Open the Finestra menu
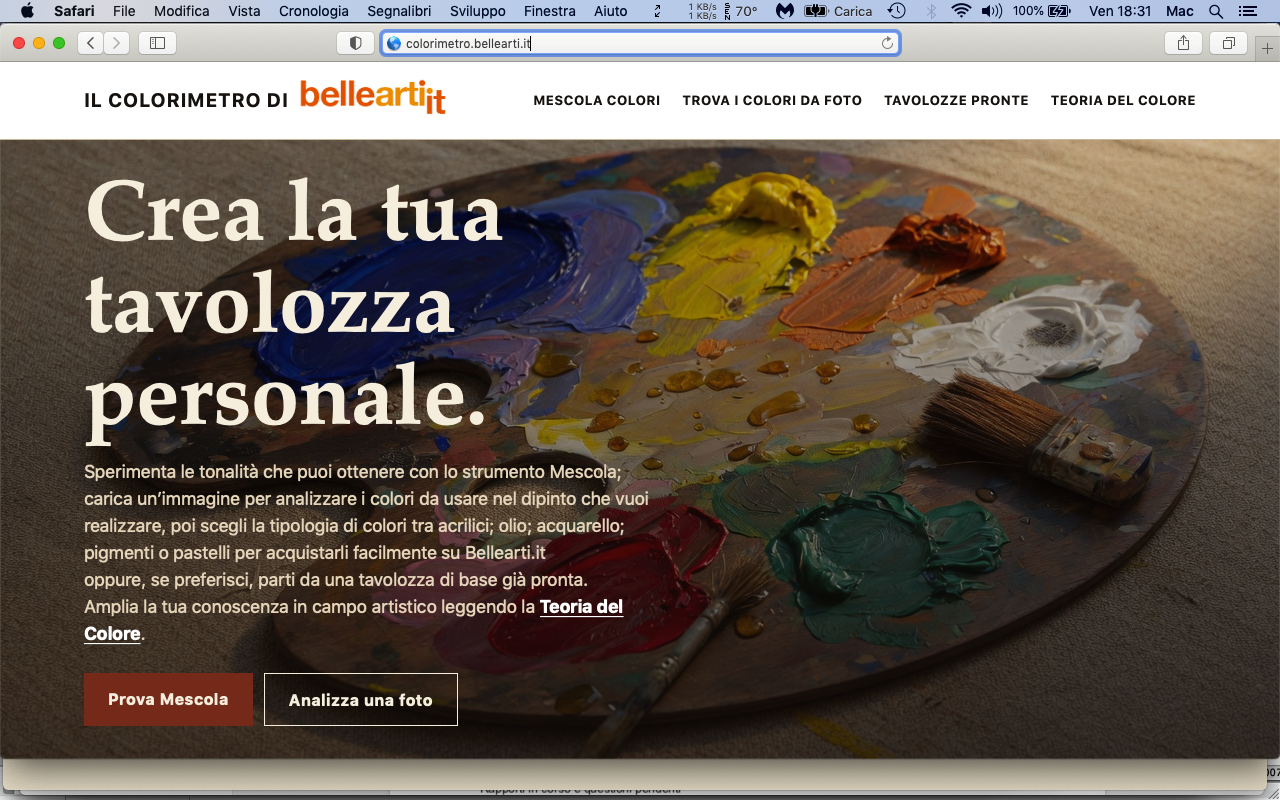The height and width of the screenshot is (800, 1280). coord(549,11)
